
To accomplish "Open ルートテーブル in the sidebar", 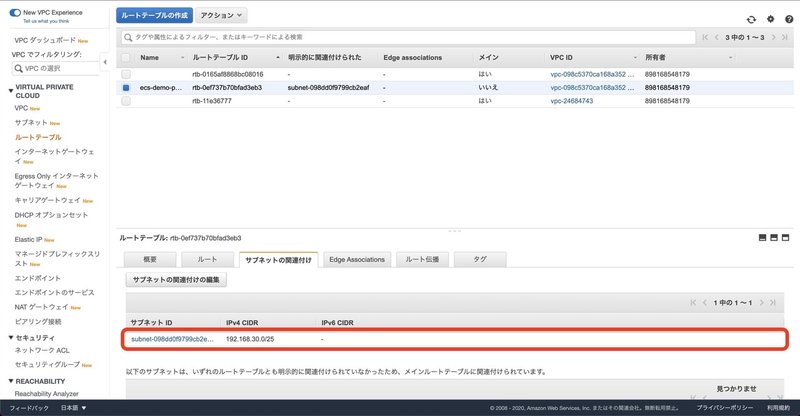I will 38,137.
